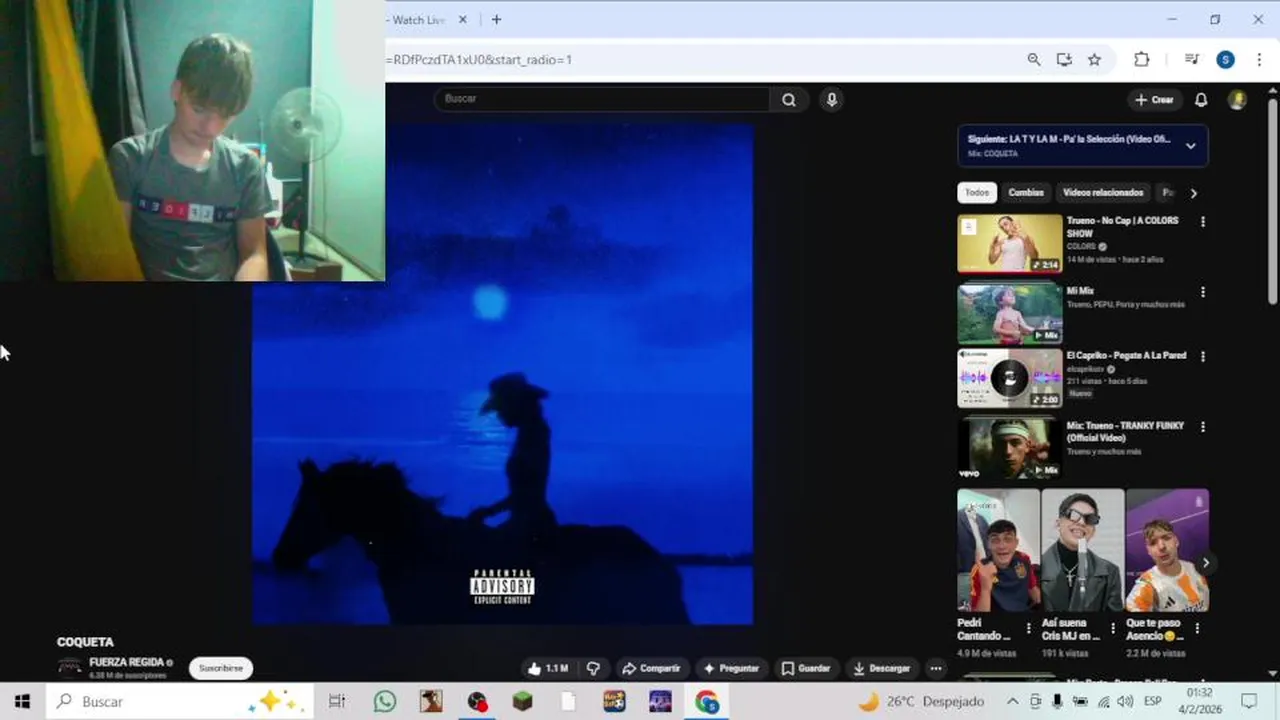Show hidden system tray icons
1280x720 pixels.
(1012, 701)
